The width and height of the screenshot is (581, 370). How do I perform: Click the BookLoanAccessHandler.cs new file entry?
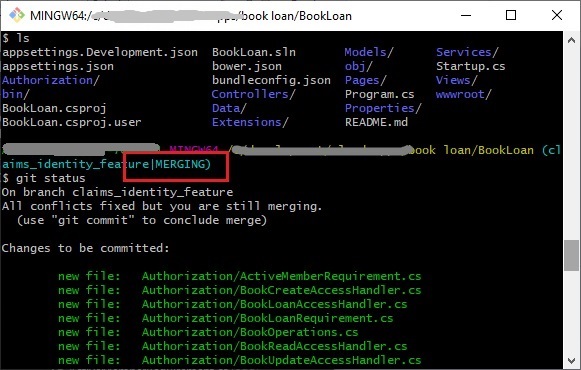[x=232, y=304]
